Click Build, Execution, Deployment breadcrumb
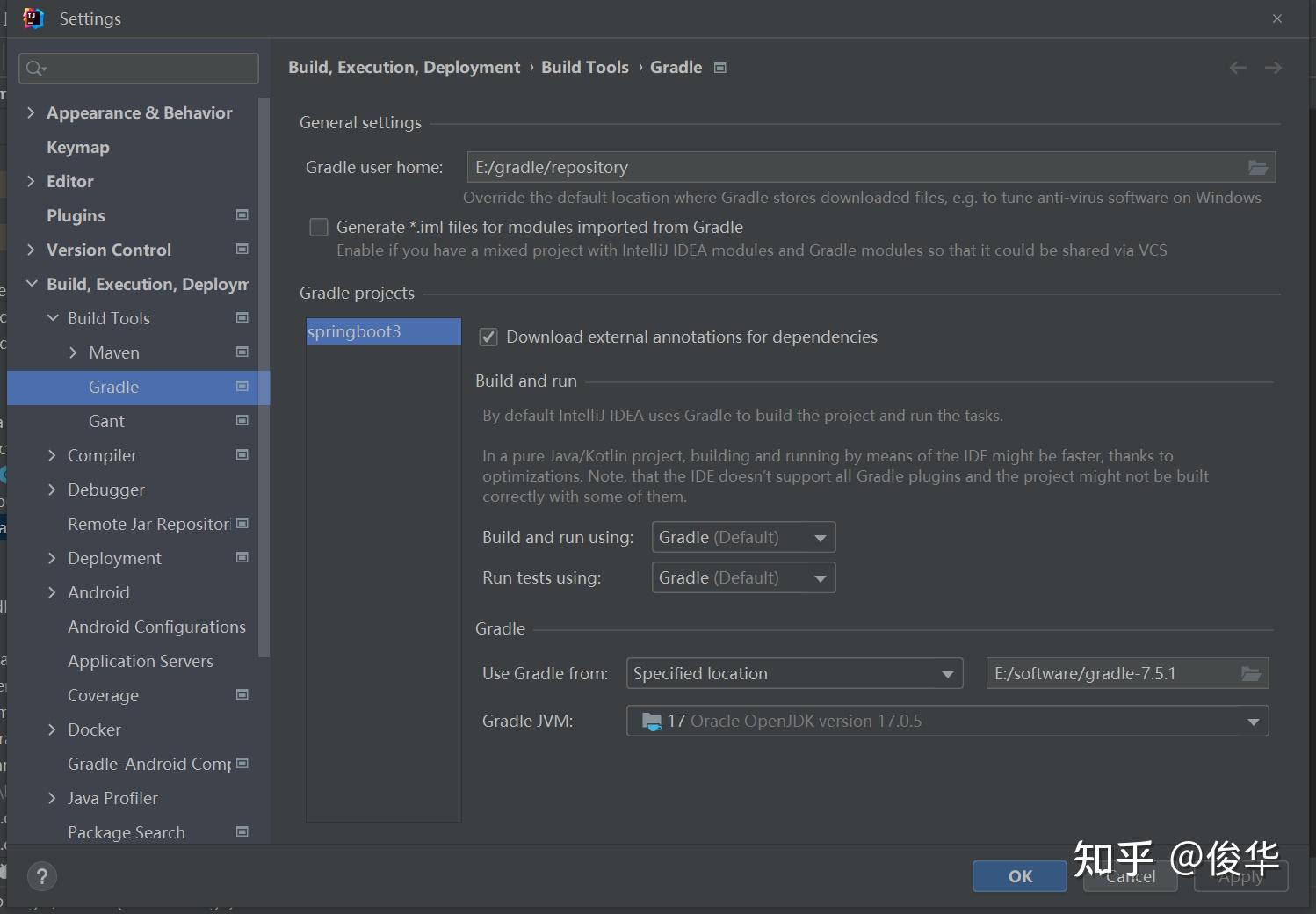 click(404, 68)
